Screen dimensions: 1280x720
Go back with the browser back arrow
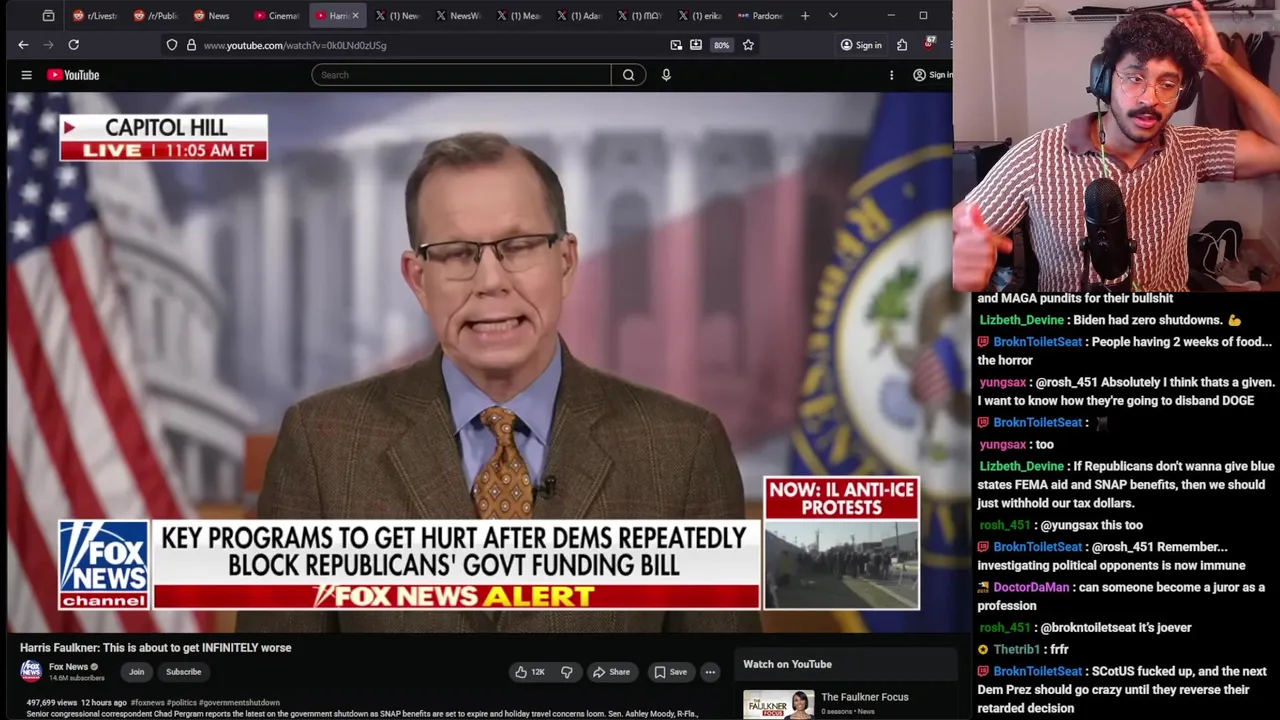click(23, 45)
